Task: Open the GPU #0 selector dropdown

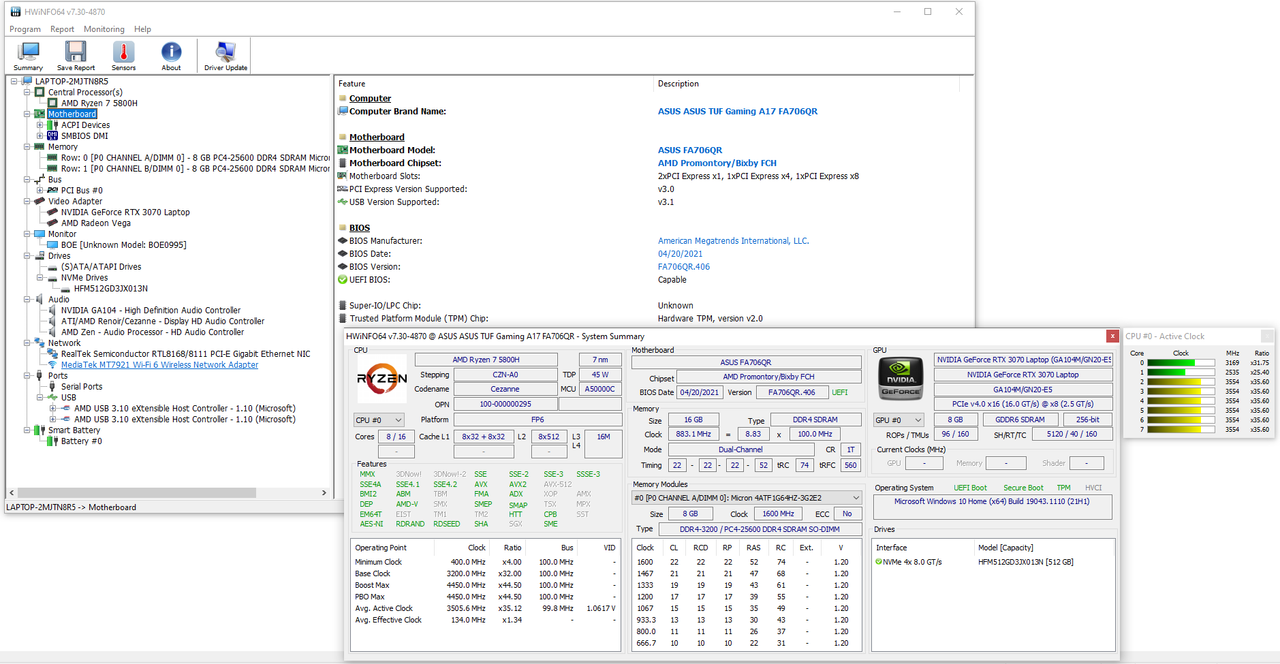Action: click(899, 420)
